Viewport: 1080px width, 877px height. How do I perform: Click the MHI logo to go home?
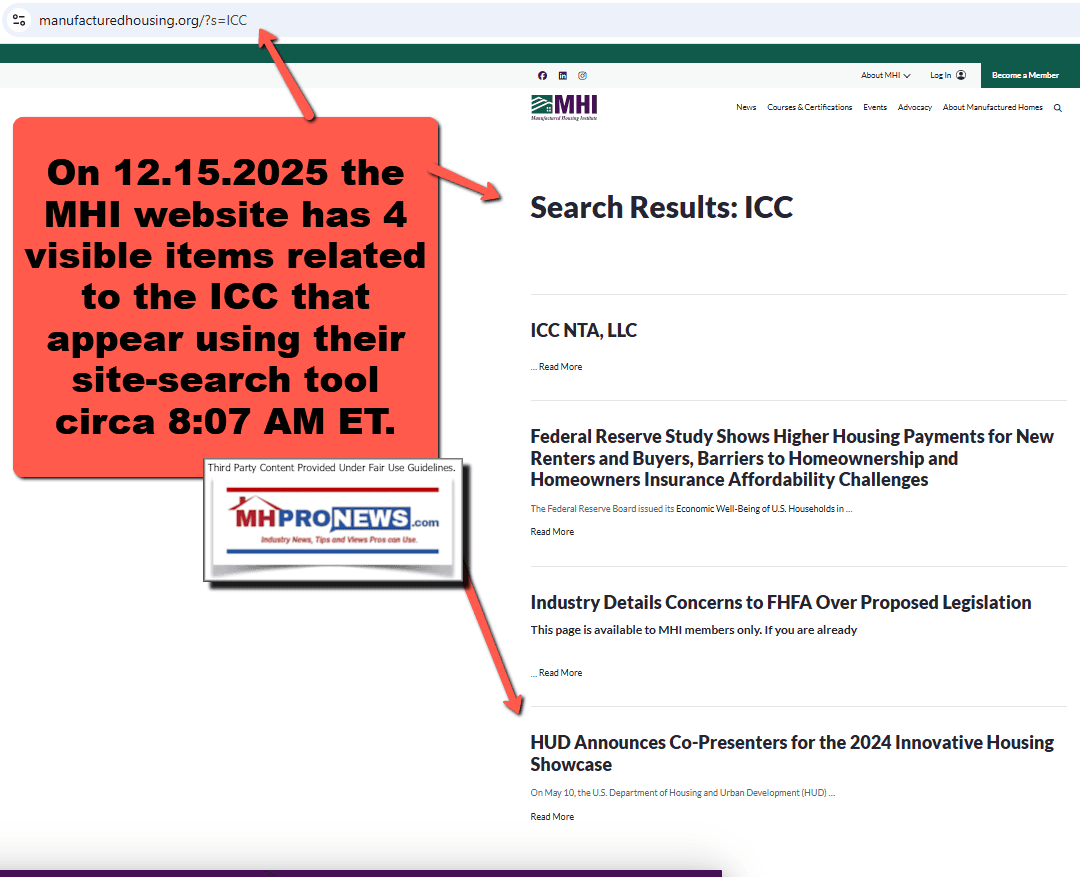564,107
